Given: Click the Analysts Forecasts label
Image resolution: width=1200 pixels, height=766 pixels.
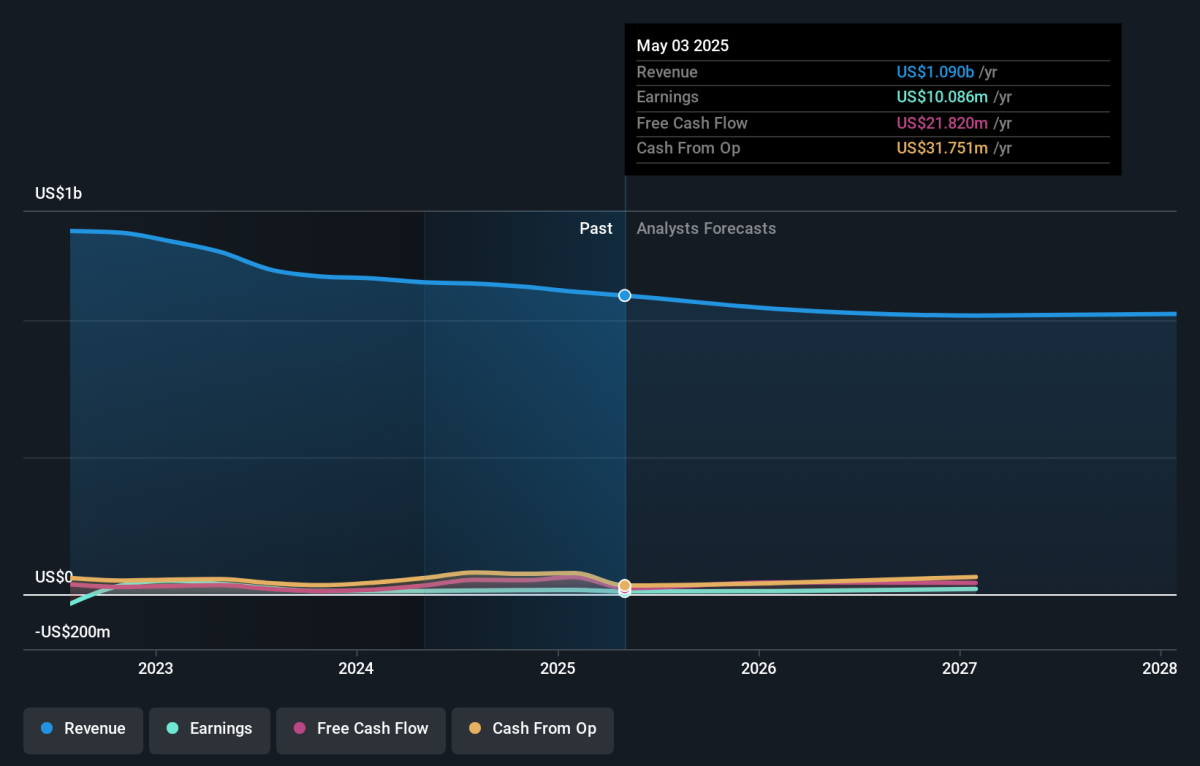Looking at the screenshot, I should tap(706, 229).
